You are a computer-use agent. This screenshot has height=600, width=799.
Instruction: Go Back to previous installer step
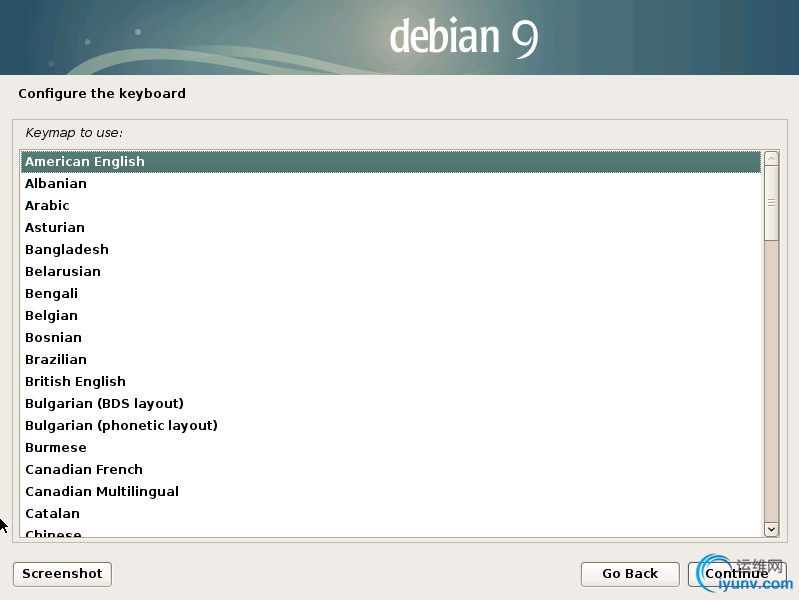click(x=630, y=574)
